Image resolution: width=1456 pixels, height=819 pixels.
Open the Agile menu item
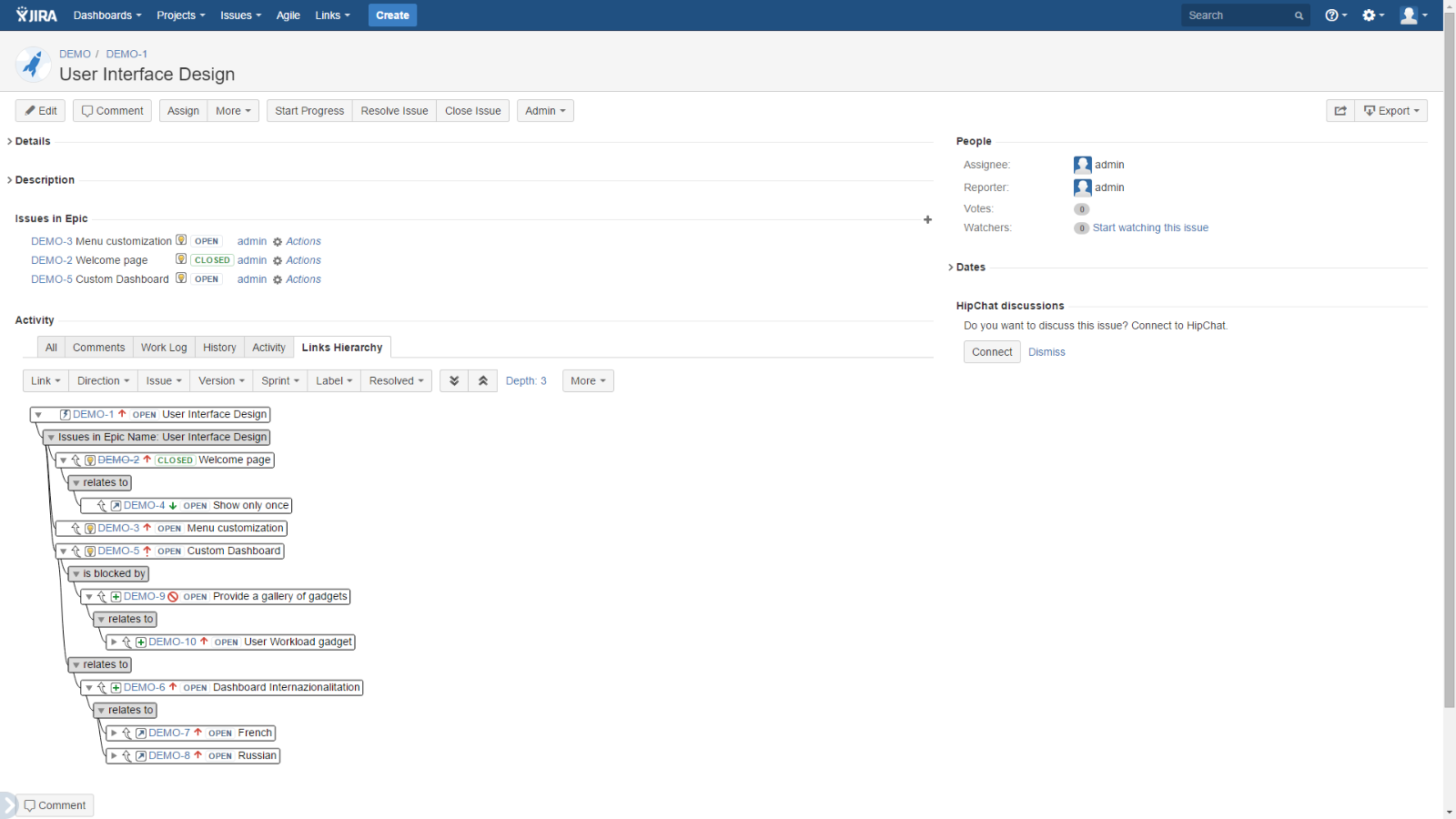pos(288,15)
